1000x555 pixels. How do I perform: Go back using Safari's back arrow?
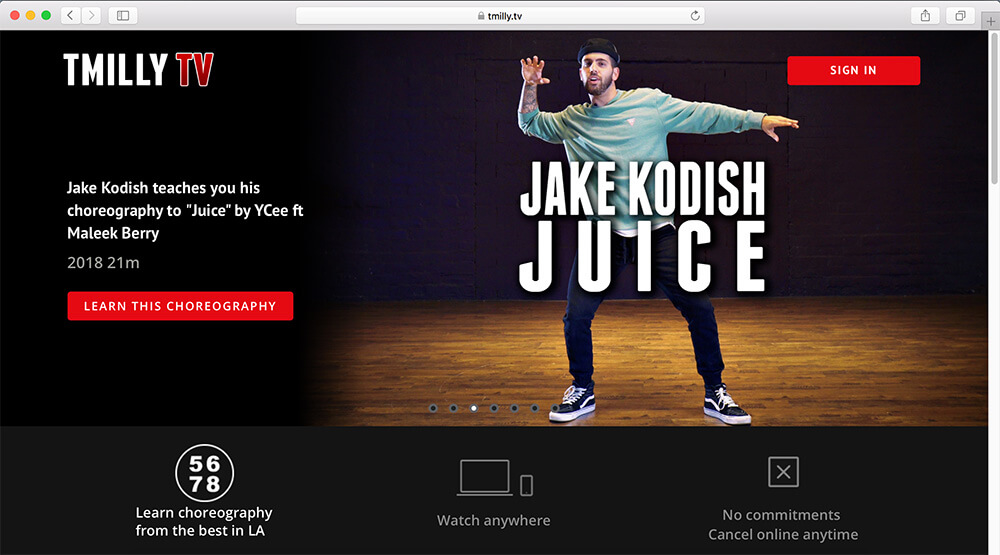[70, 15]
